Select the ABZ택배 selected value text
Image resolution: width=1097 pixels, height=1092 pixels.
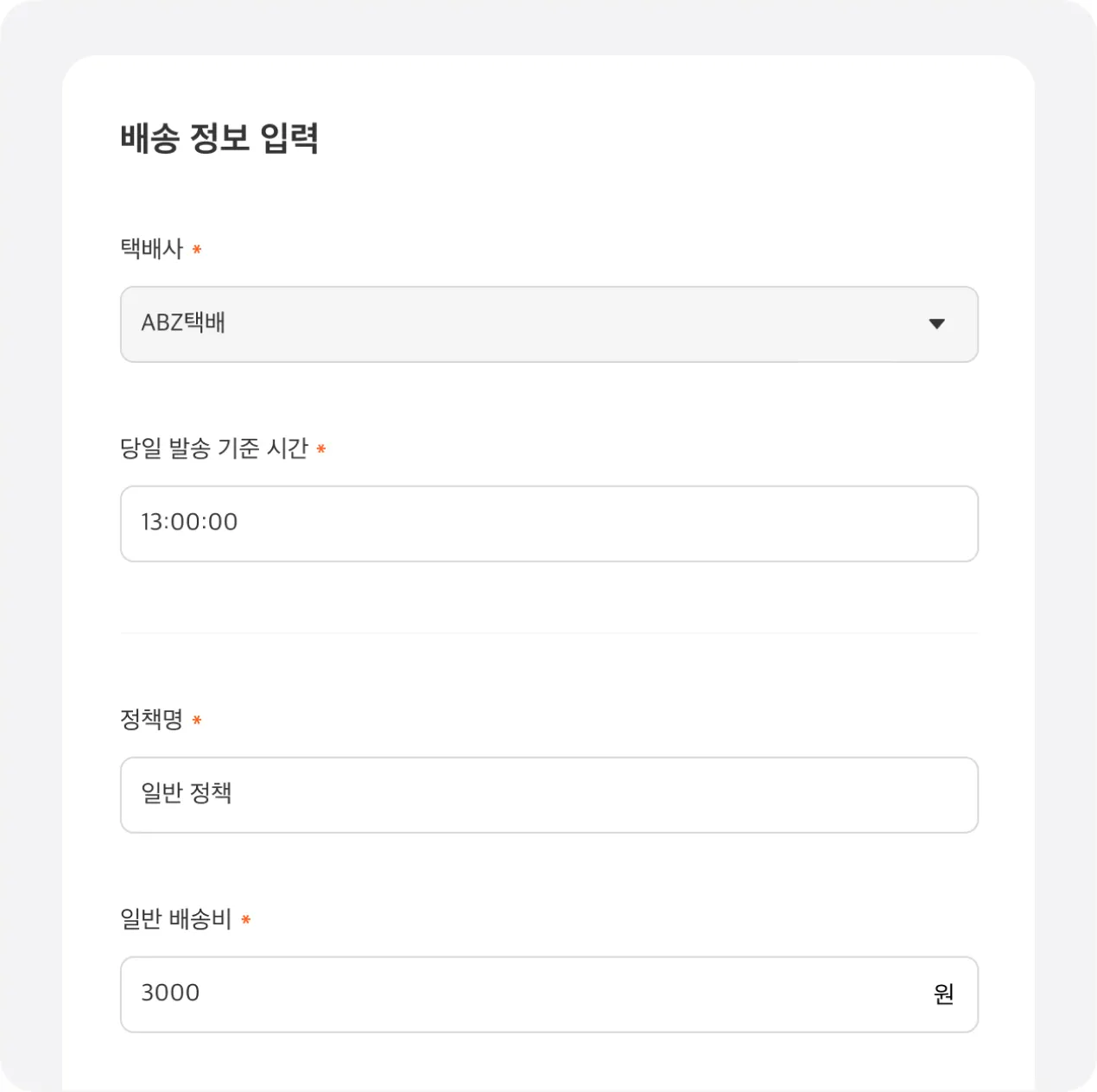click(x=183, y=323)
